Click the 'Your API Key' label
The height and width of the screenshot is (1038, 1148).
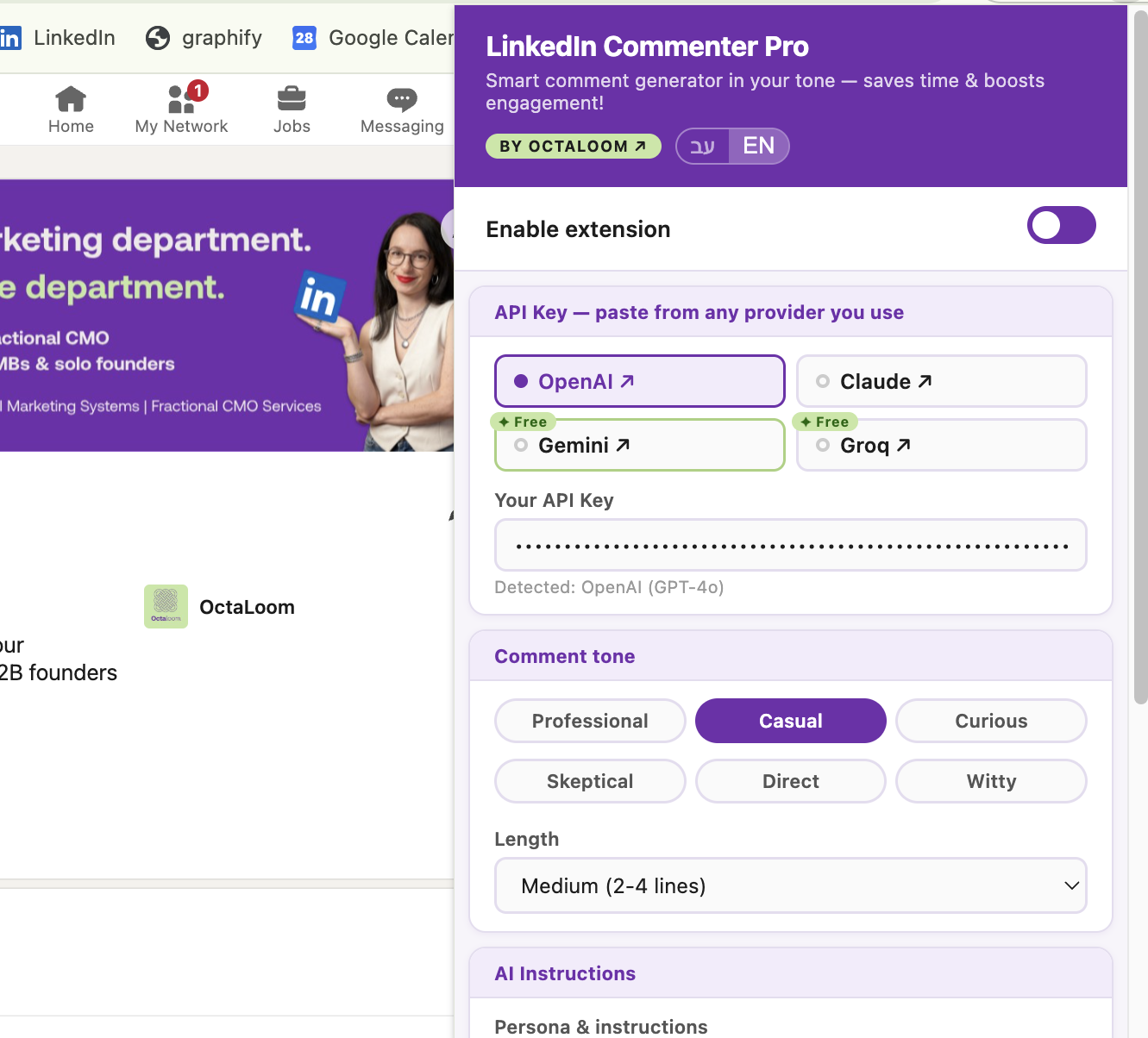(x=554, y=501)
